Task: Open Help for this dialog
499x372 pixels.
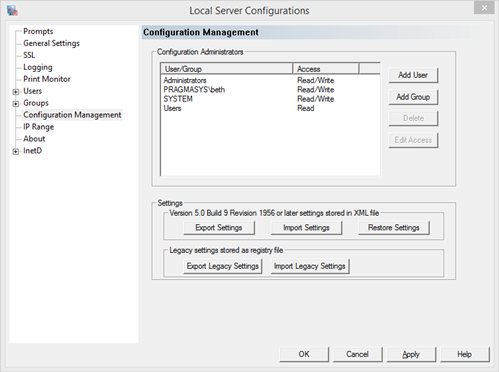Action: click(465, 354)
